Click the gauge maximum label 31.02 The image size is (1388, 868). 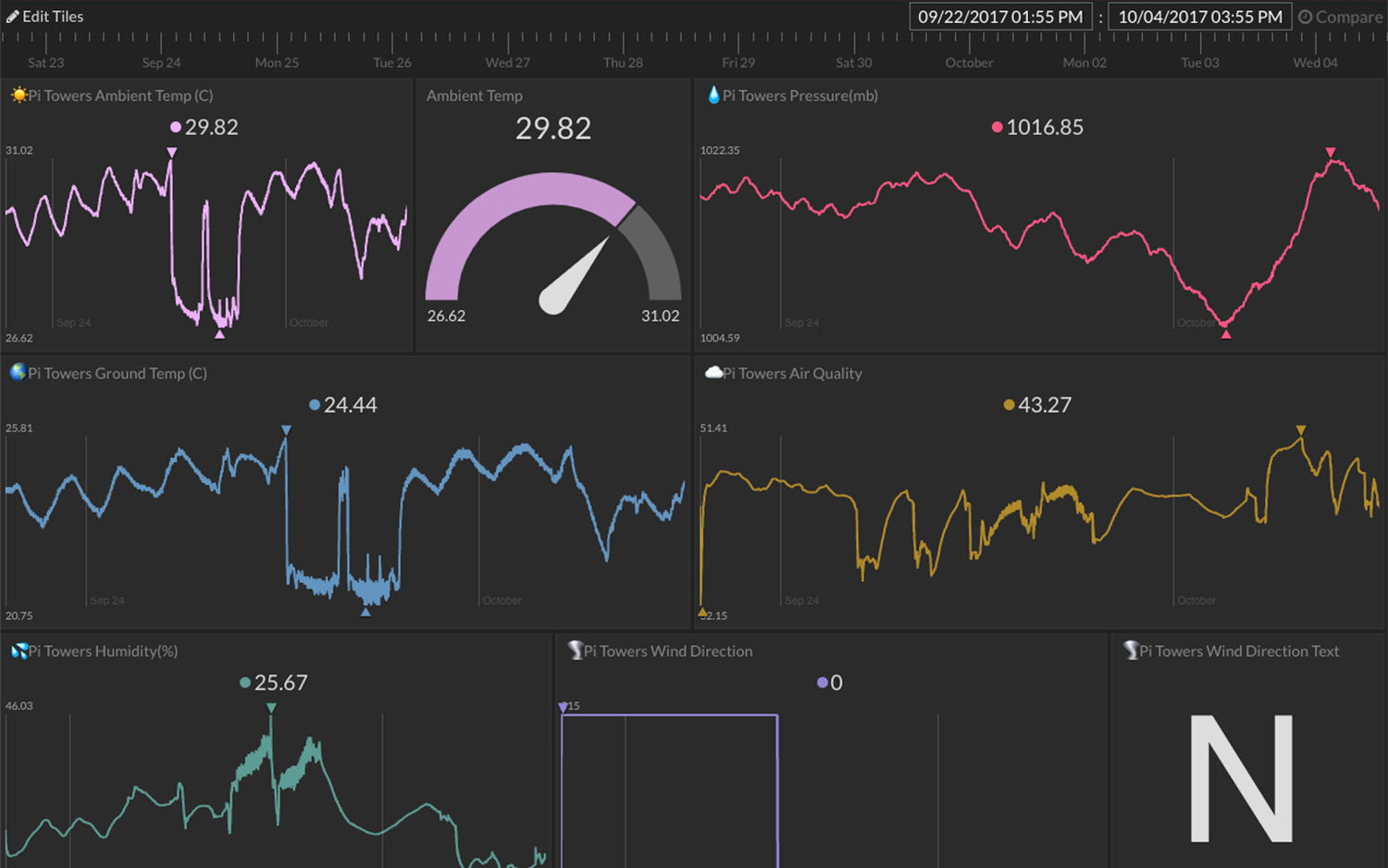661,316
